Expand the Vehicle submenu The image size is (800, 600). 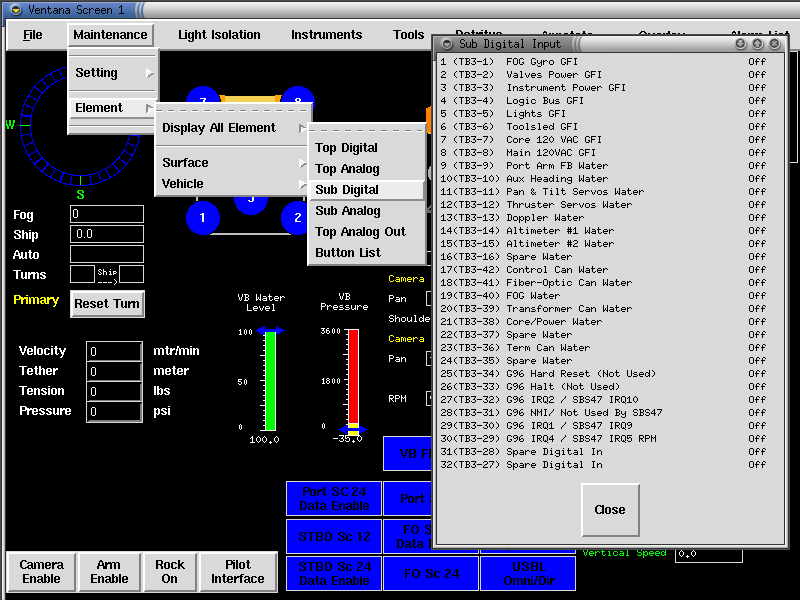click(233, 184)
